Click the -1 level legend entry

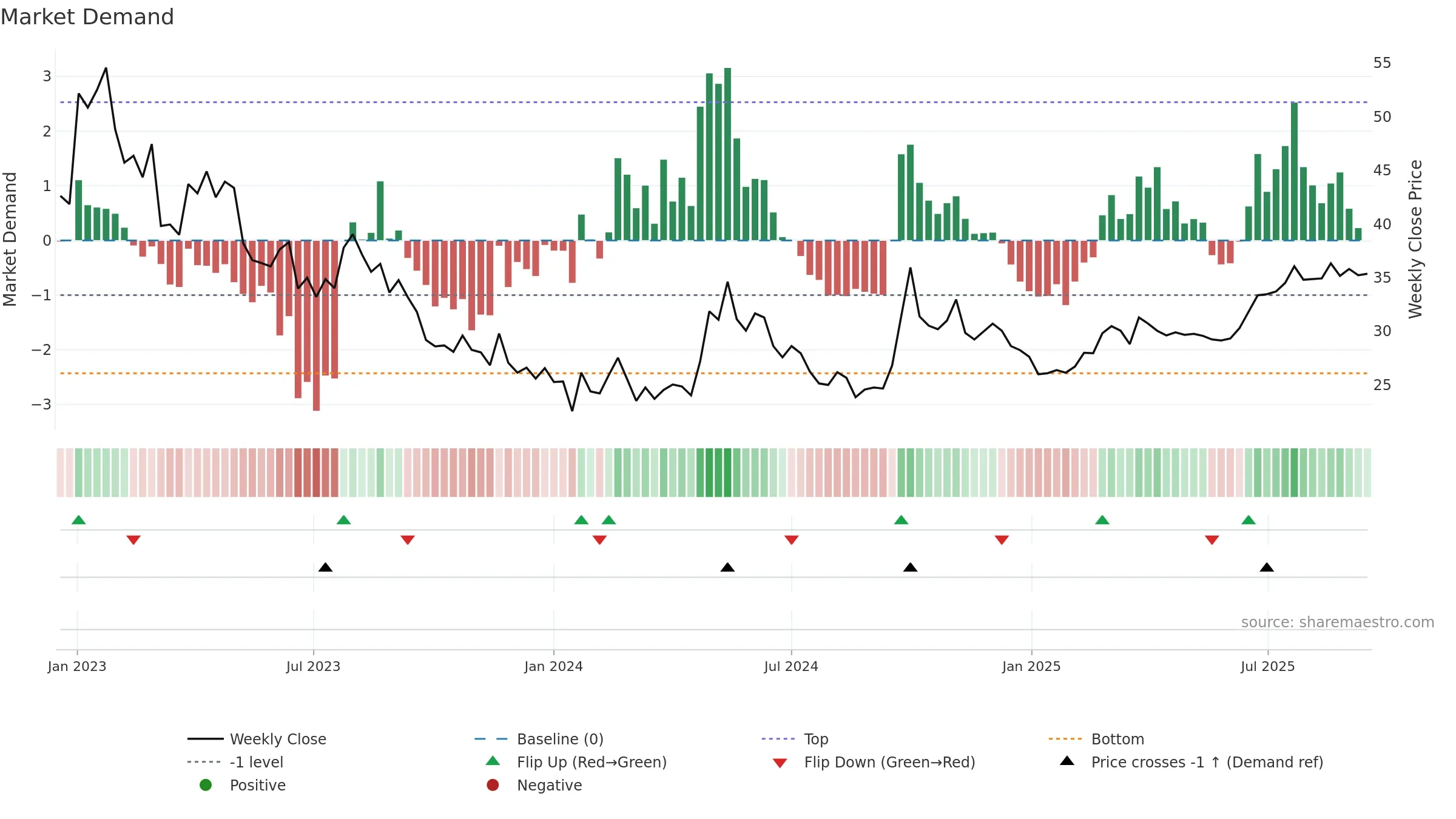point(235,762)
